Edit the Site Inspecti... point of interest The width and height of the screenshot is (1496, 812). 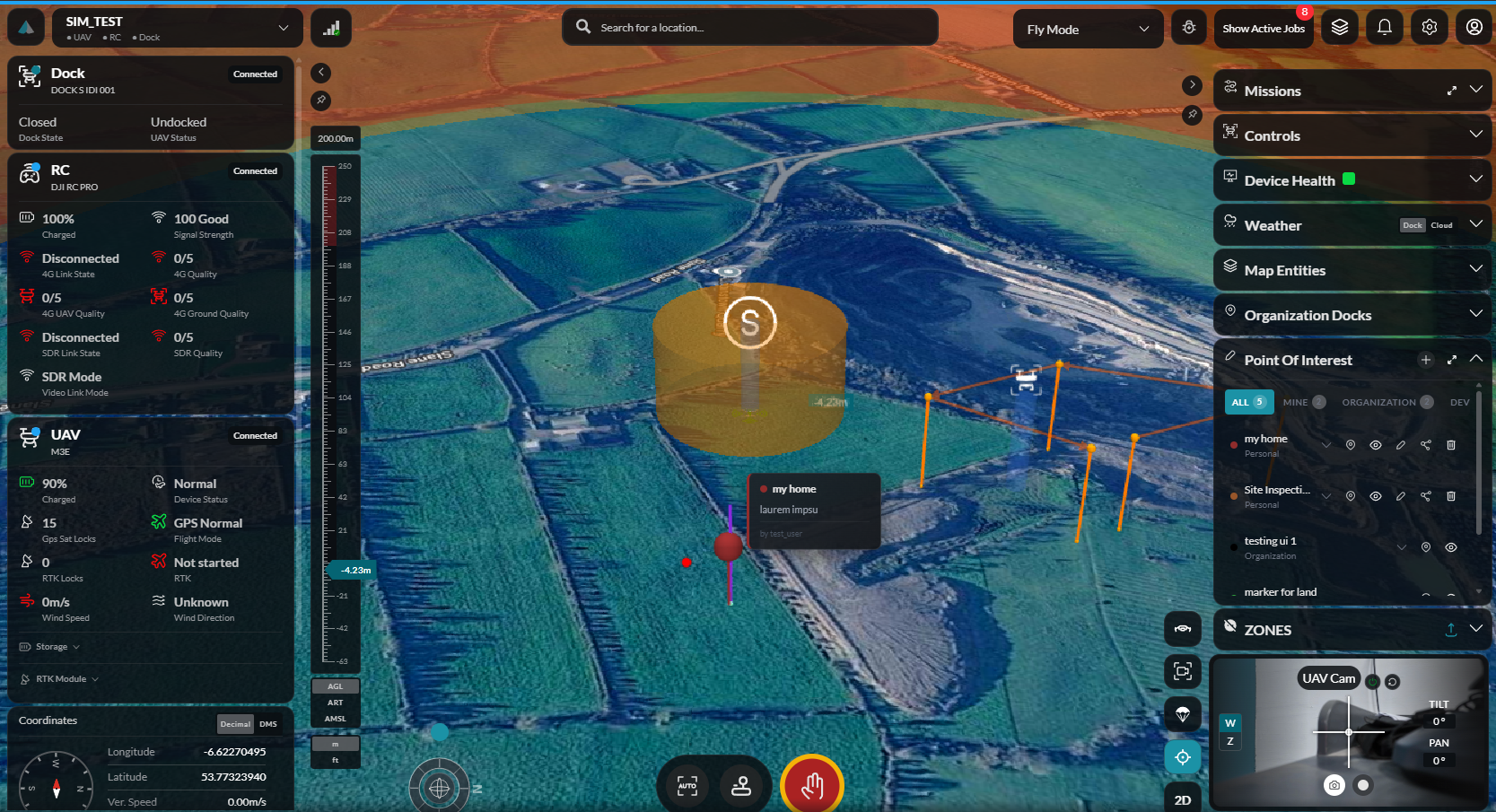coord(1401,496)
